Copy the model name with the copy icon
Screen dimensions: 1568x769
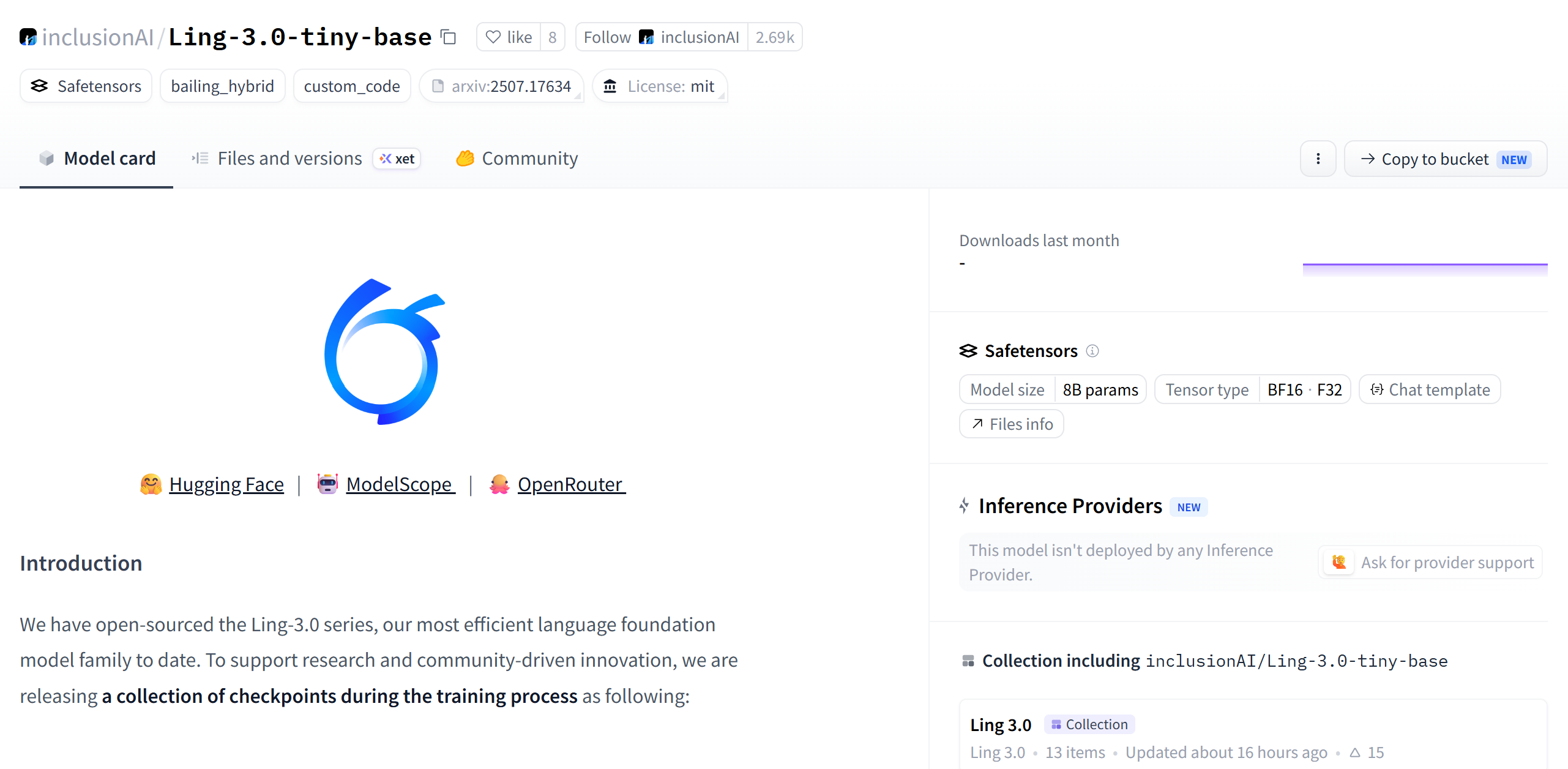[x=449, y=37]
